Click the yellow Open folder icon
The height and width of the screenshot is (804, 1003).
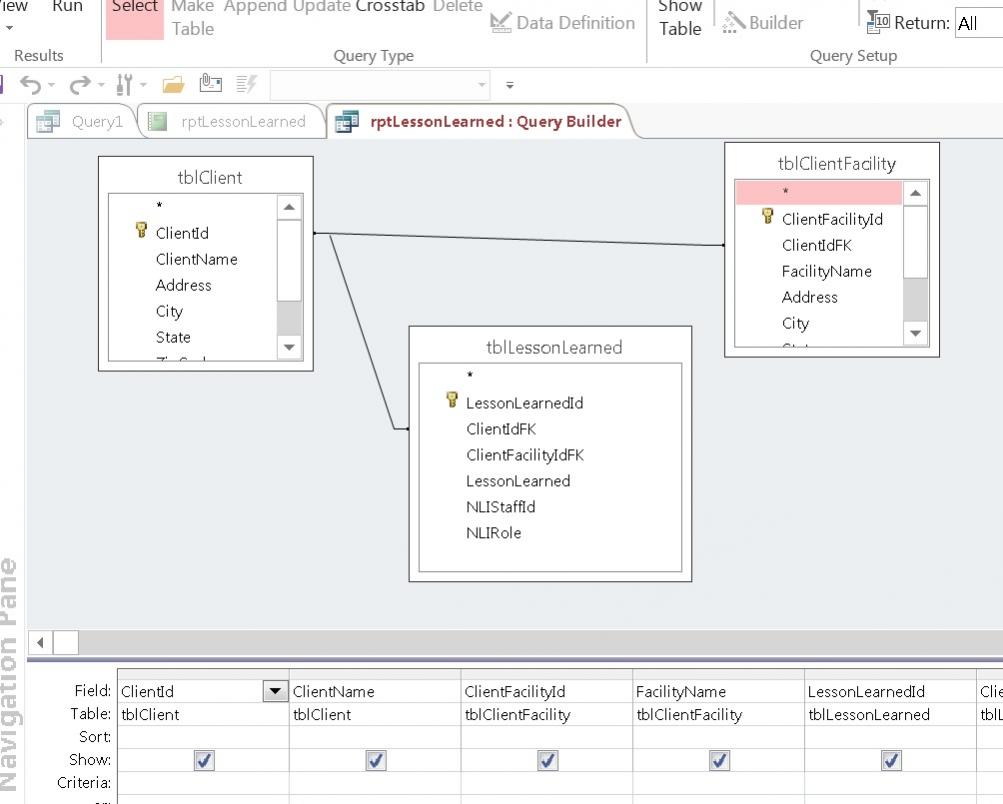[173, 84]
